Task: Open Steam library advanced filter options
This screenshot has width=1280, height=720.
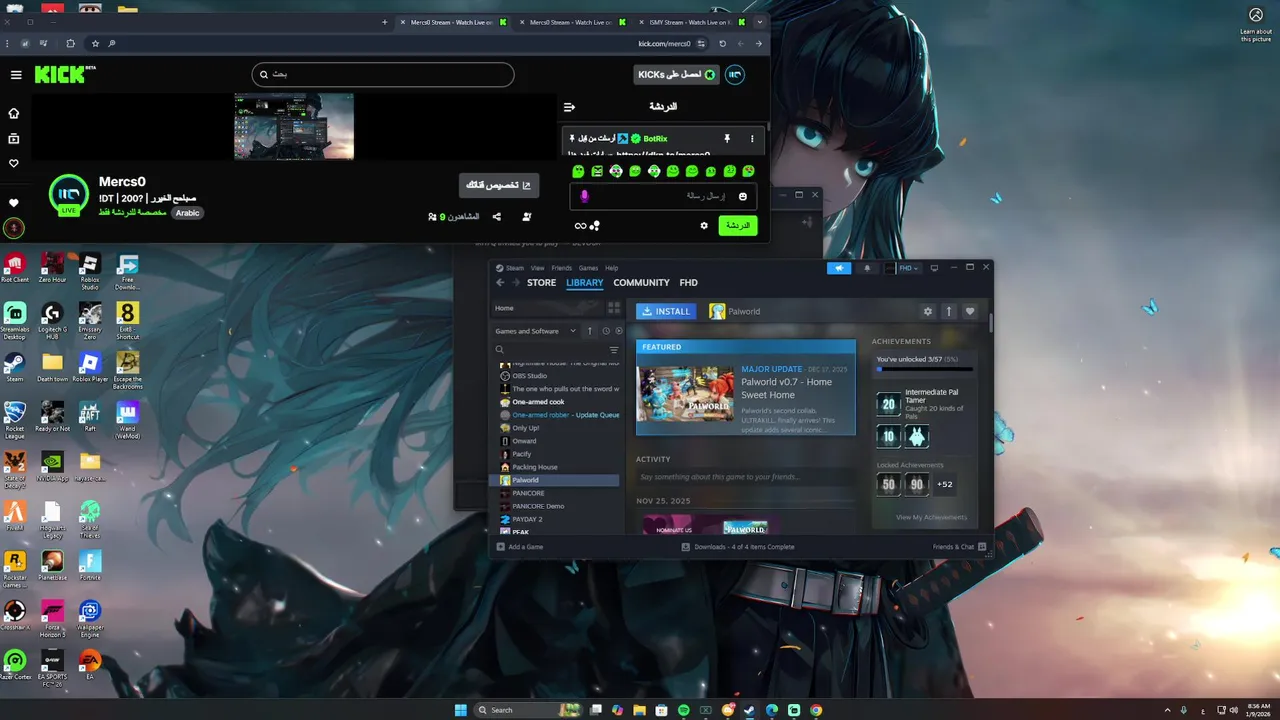Action: point(614,350)
